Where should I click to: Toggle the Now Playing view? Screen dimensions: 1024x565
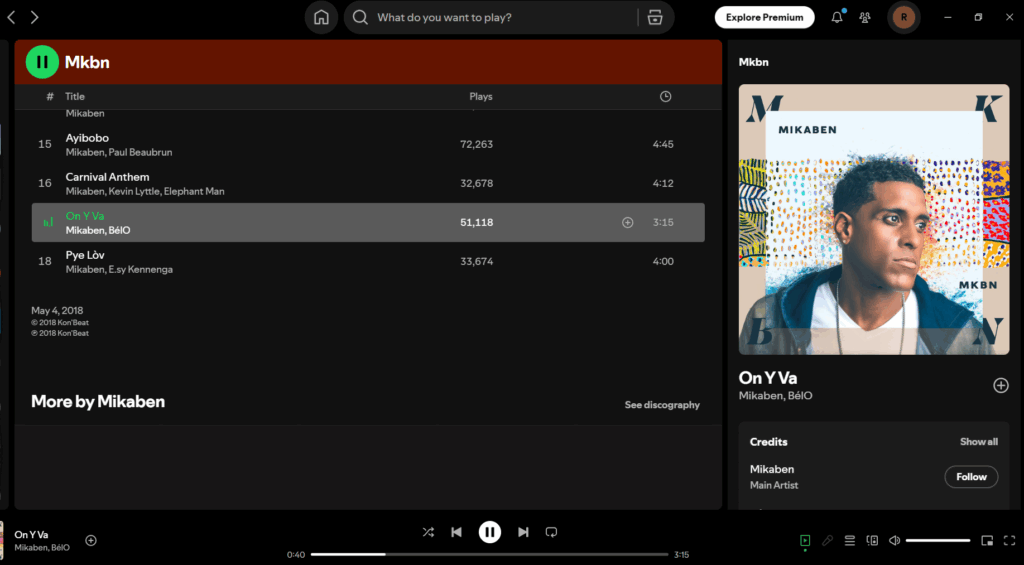tap(805, 540)
